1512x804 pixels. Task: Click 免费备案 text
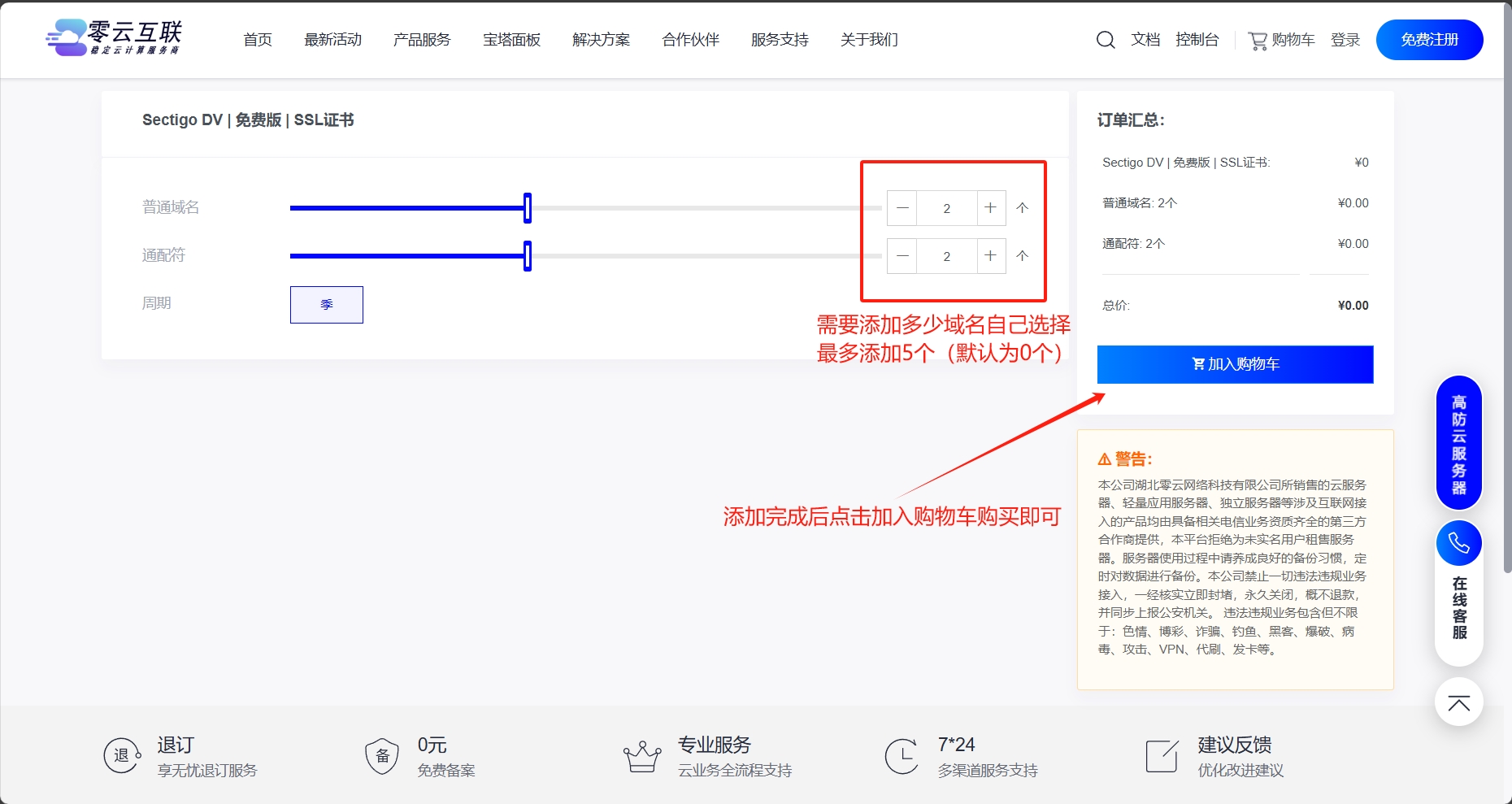click(x=446, y=771)
